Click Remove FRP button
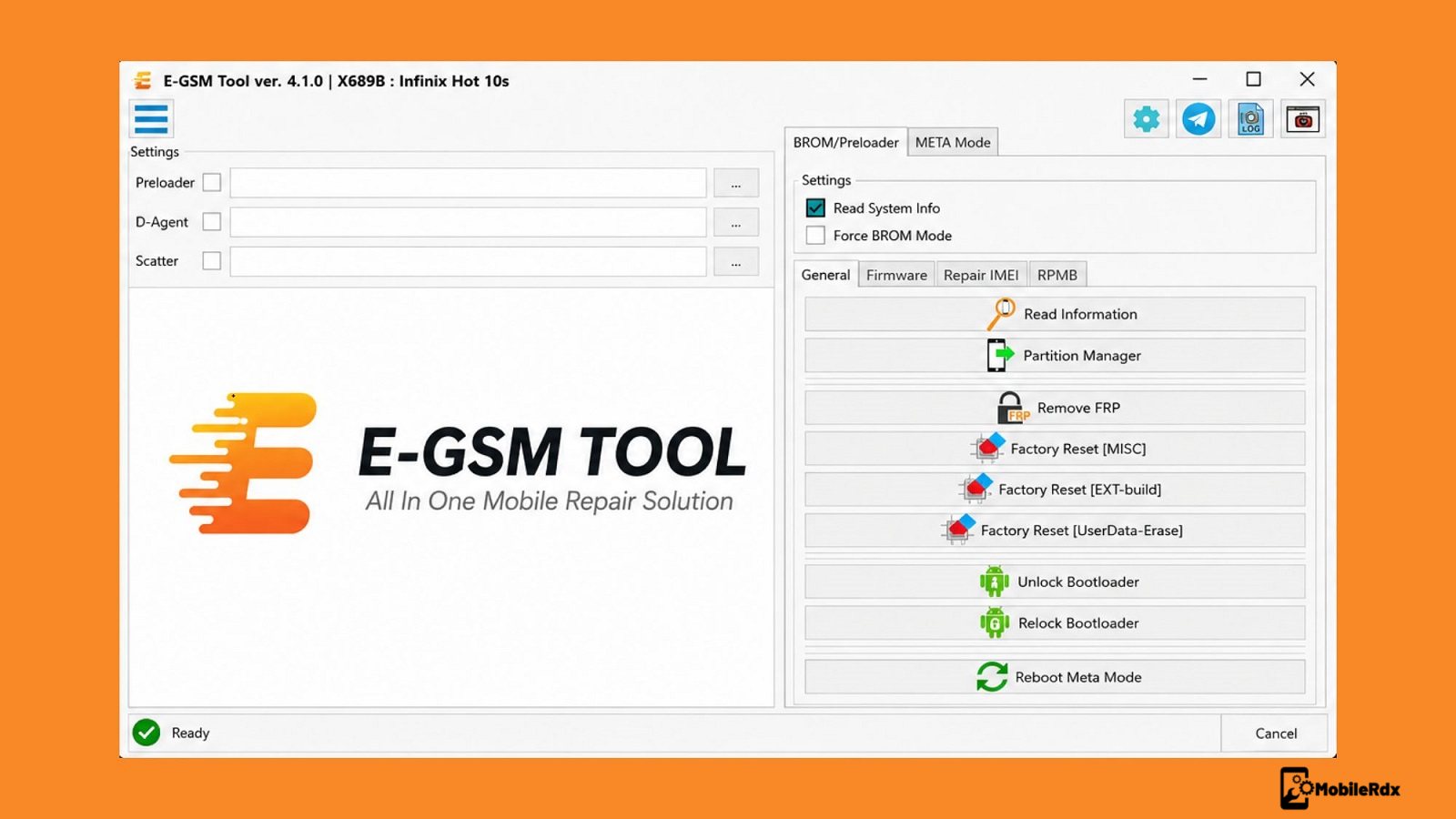 (x=1055, y=408)
